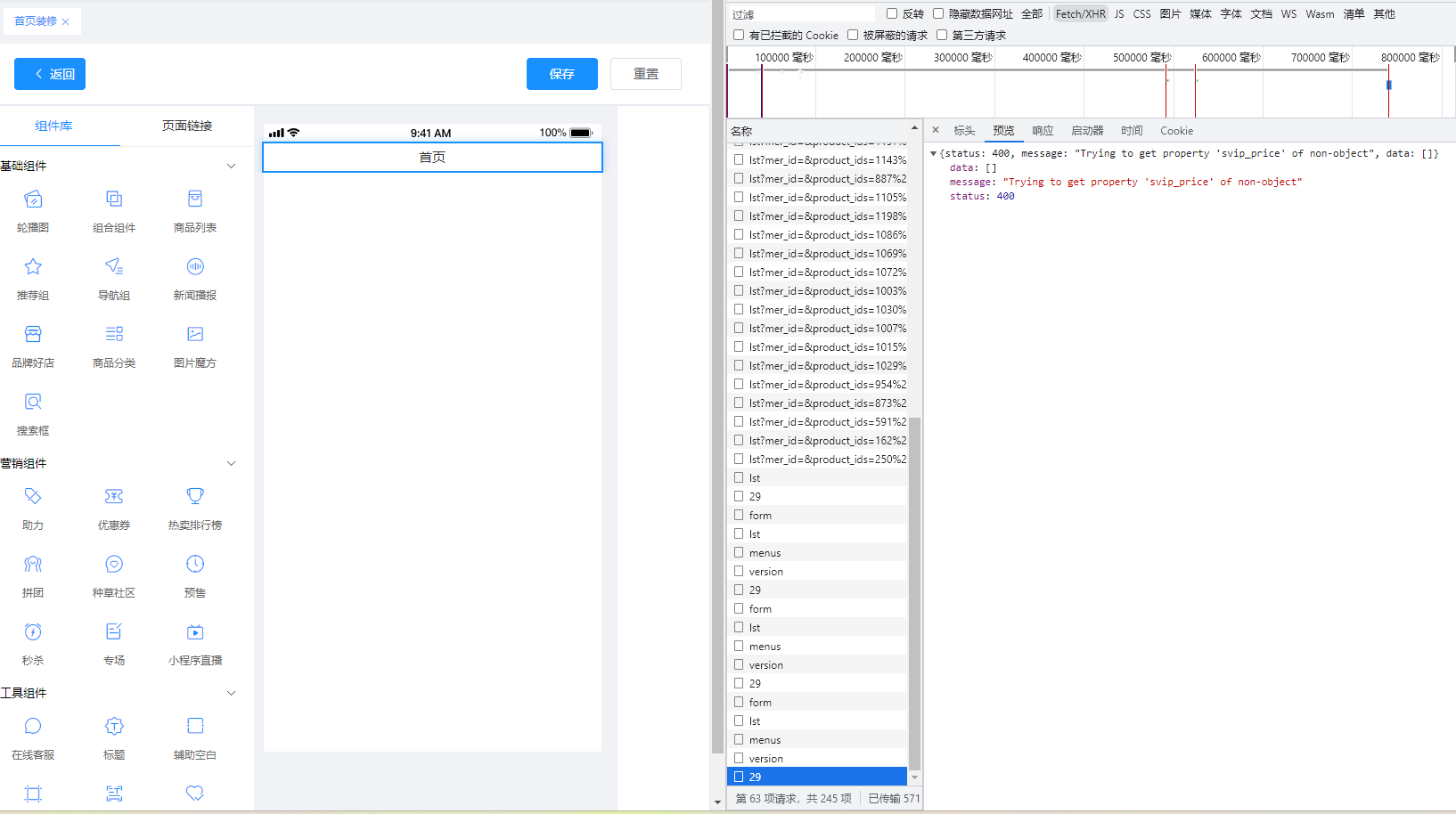Add the 轮播图 carousel component
Viewport: 1456px width, 814px height.
click(x=33, y=211)
